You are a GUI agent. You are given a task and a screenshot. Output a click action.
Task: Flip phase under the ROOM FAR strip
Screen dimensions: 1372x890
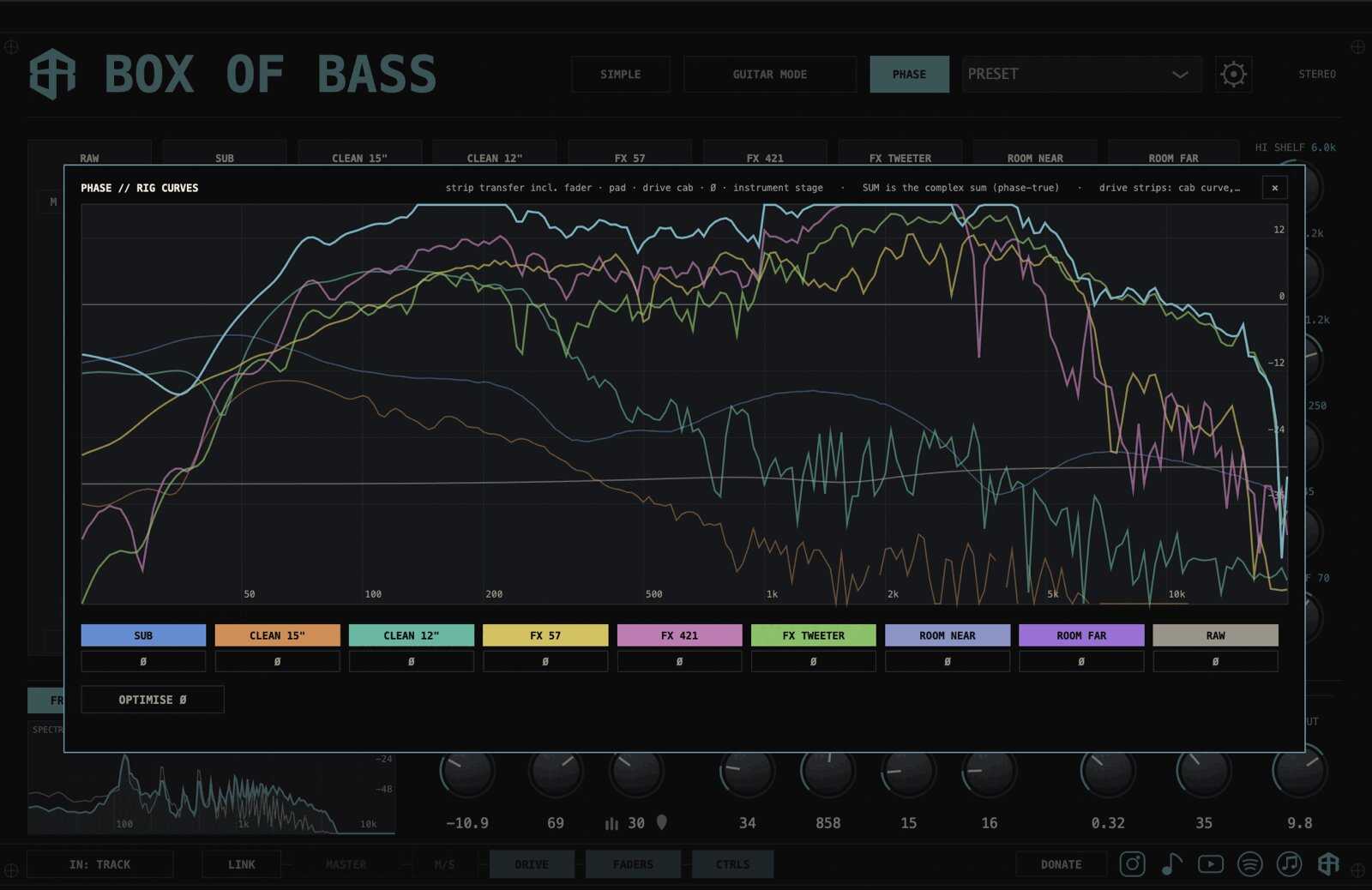(x=1081, y=661)
